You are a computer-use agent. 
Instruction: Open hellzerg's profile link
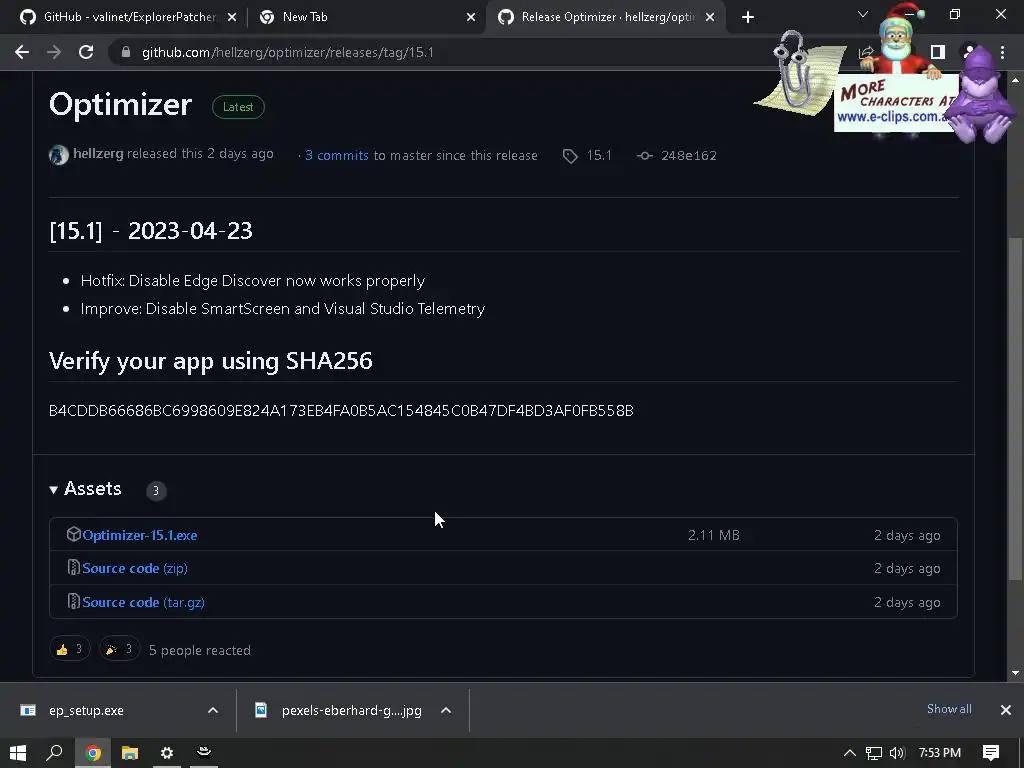click(x=98, y=153)
